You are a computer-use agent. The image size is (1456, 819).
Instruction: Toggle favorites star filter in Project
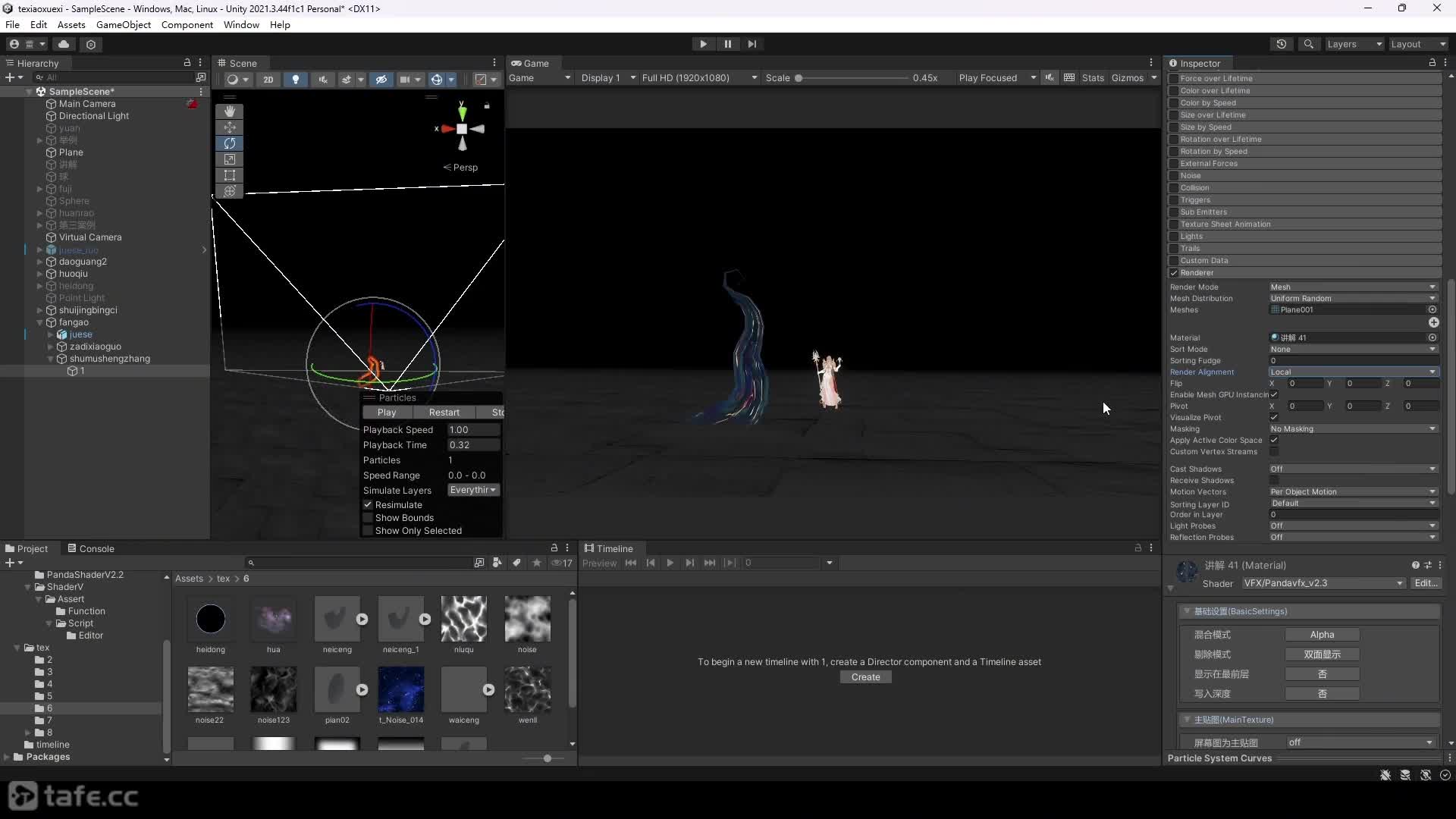537,563
